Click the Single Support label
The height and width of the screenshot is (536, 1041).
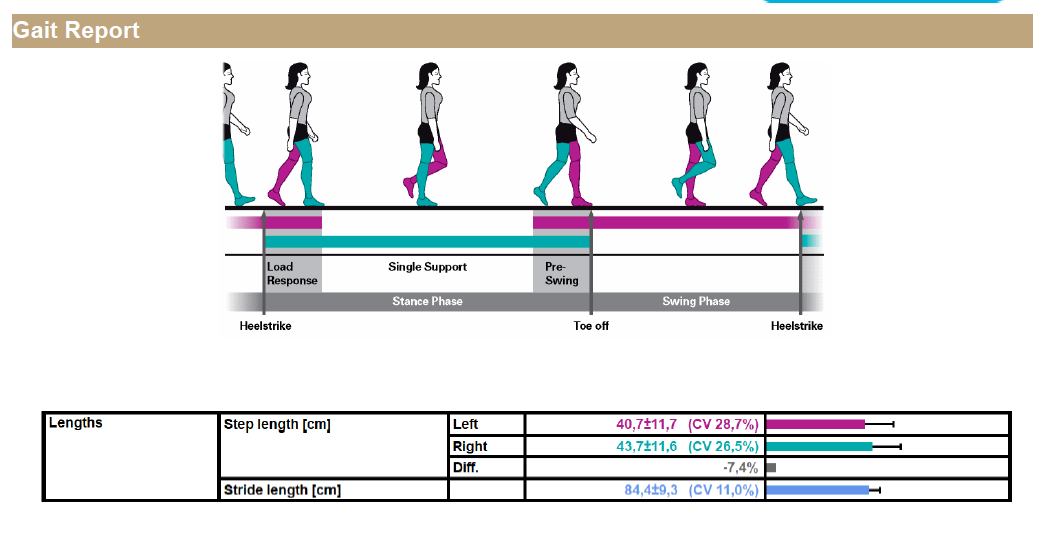427,267
